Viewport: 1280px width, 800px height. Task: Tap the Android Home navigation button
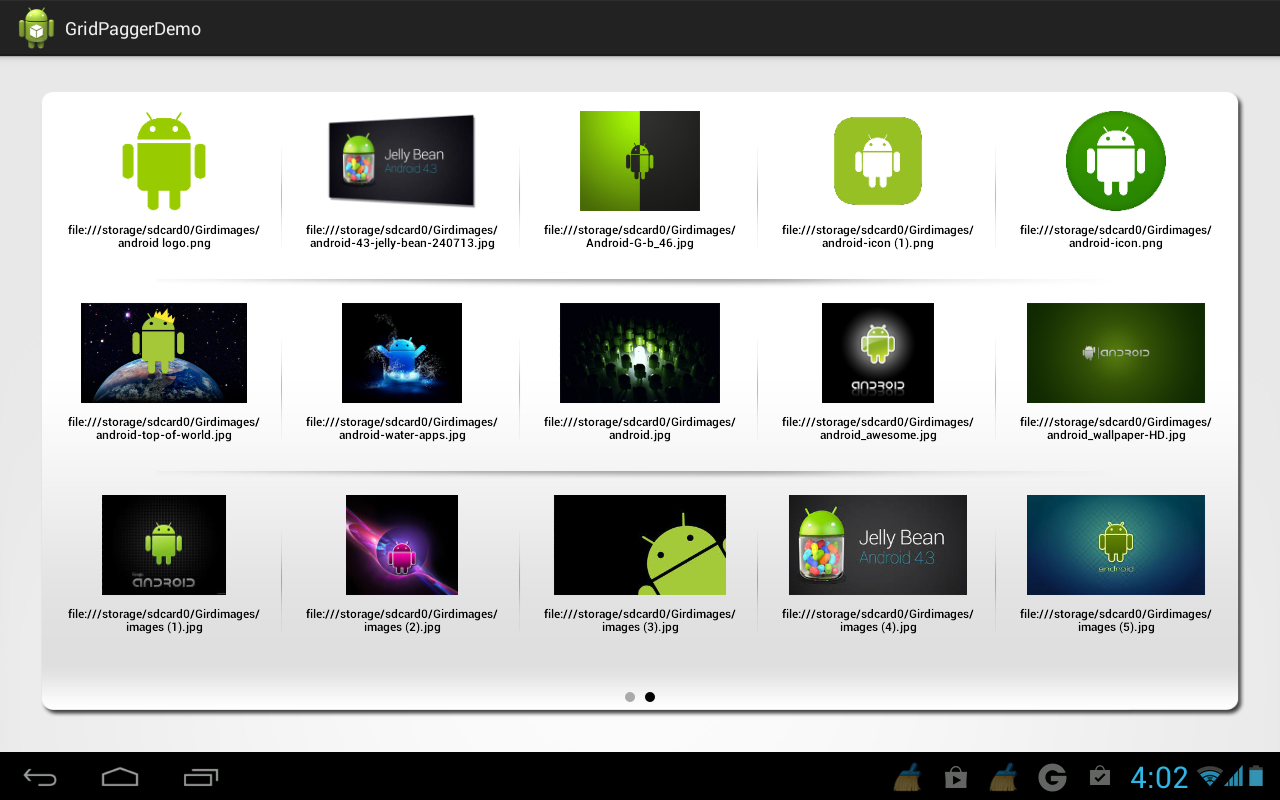pyautogui.click(x=120, y=777)
